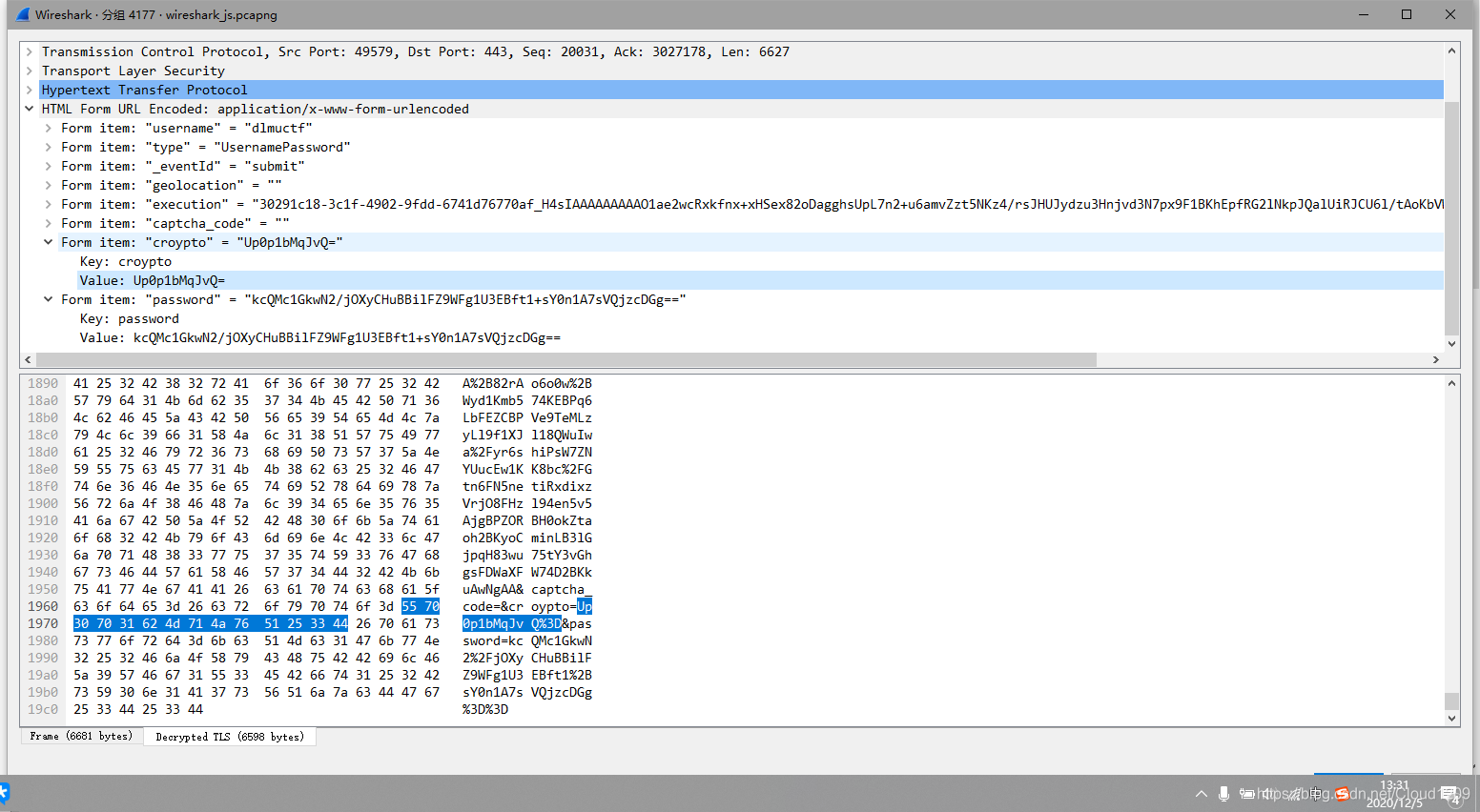This screenshot has height=812, width=1480.
Task: Click the microphone icon in system tray
Action: [1223, 793]
